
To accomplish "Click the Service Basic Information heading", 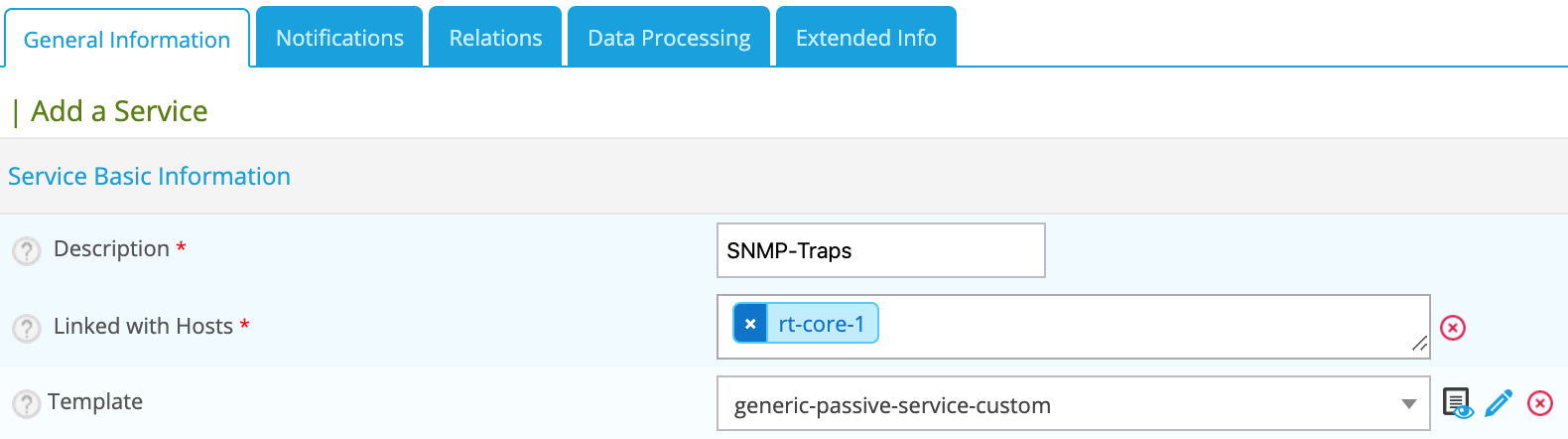I will pos(149,176).
